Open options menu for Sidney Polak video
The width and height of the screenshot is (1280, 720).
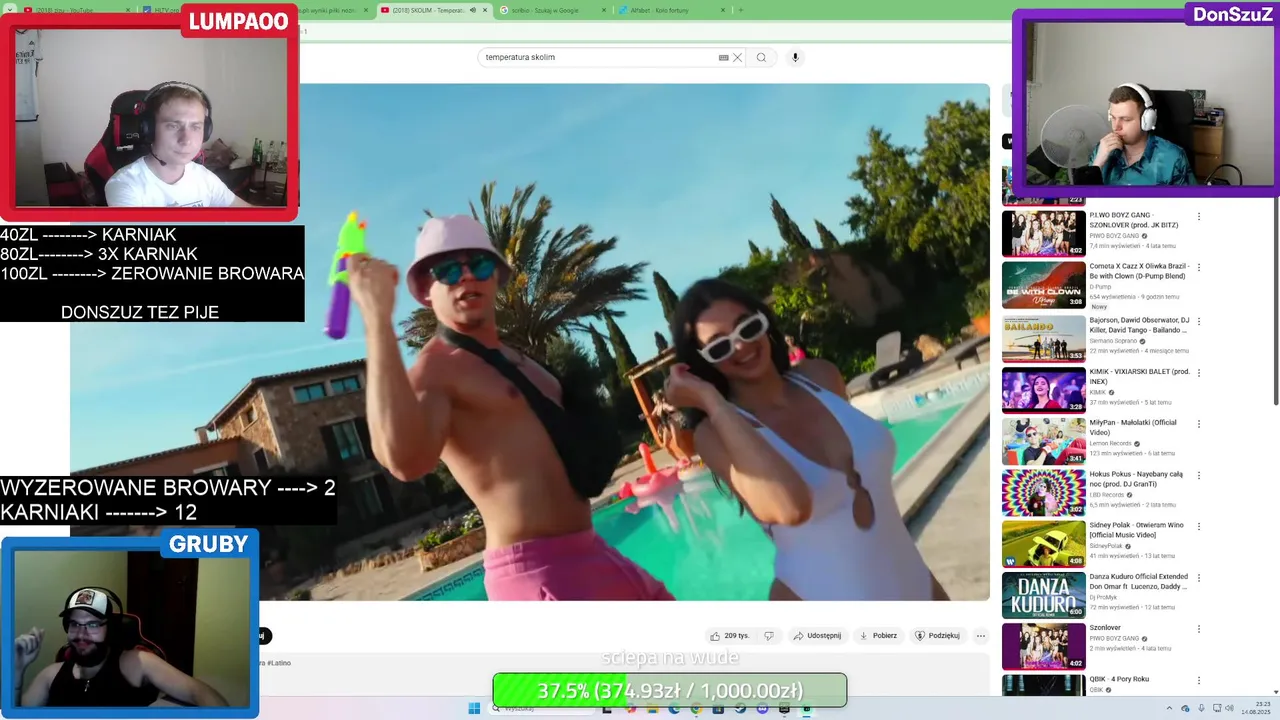tap(1199, 527)
